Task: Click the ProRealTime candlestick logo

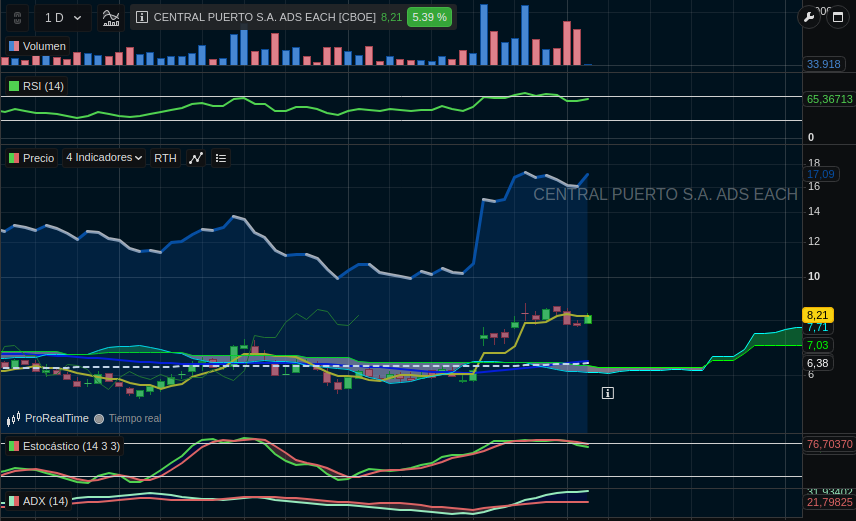Action: click(13, 419)
